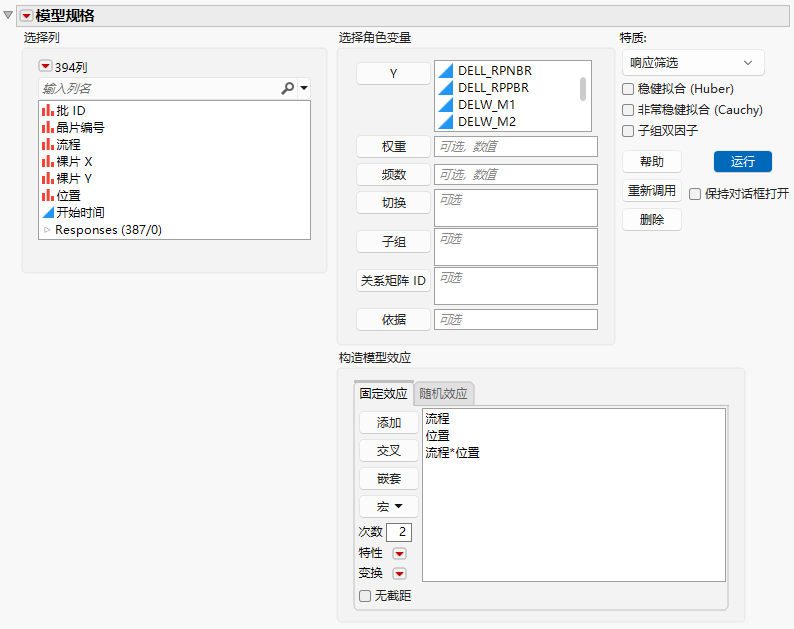The width and height of the screenshot is (794, 629).
Task: Click the 频数 optional numeric field
Action: tap(515, 175)
